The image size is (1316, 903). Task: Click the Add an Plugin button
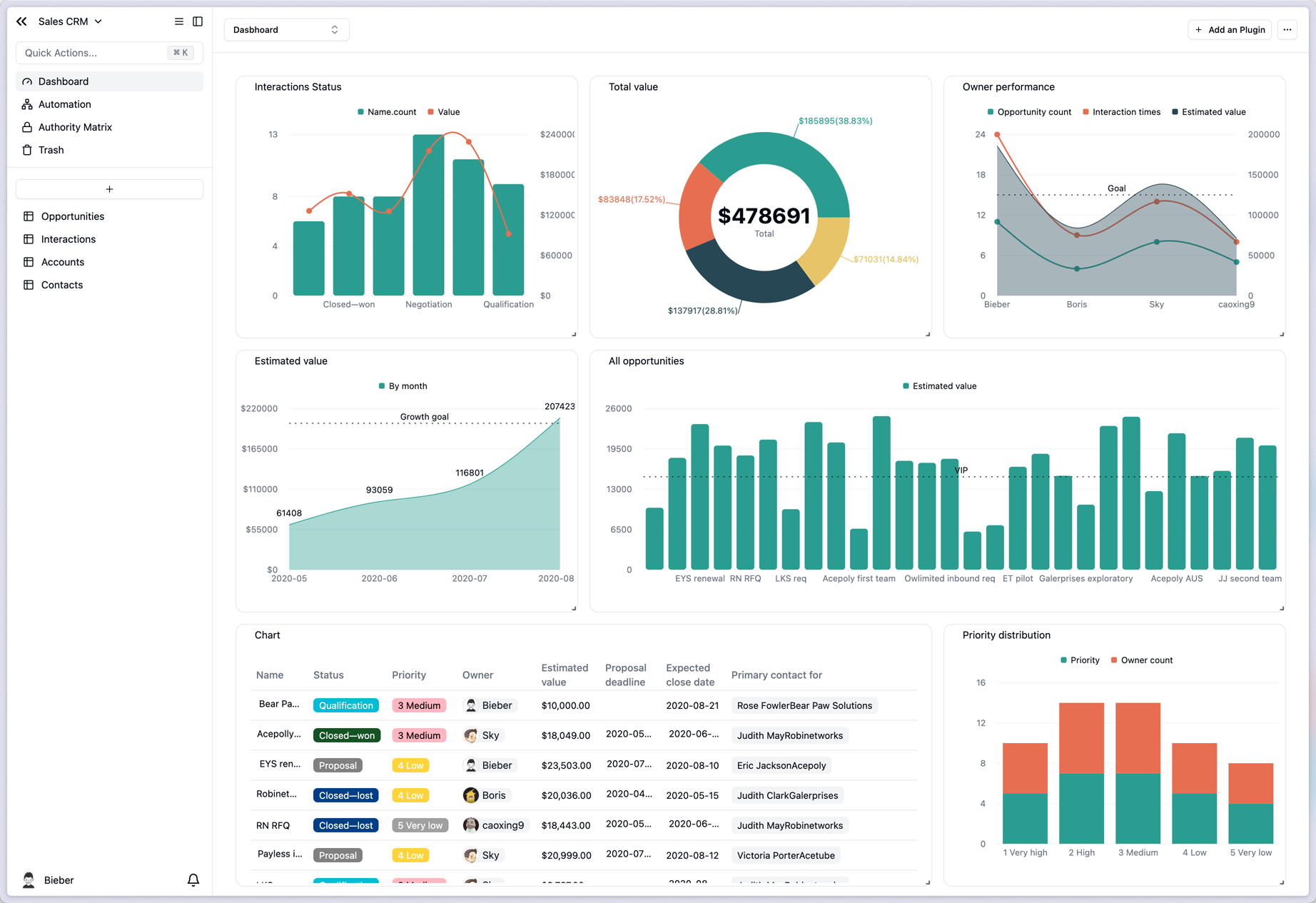pos(1230,29)
